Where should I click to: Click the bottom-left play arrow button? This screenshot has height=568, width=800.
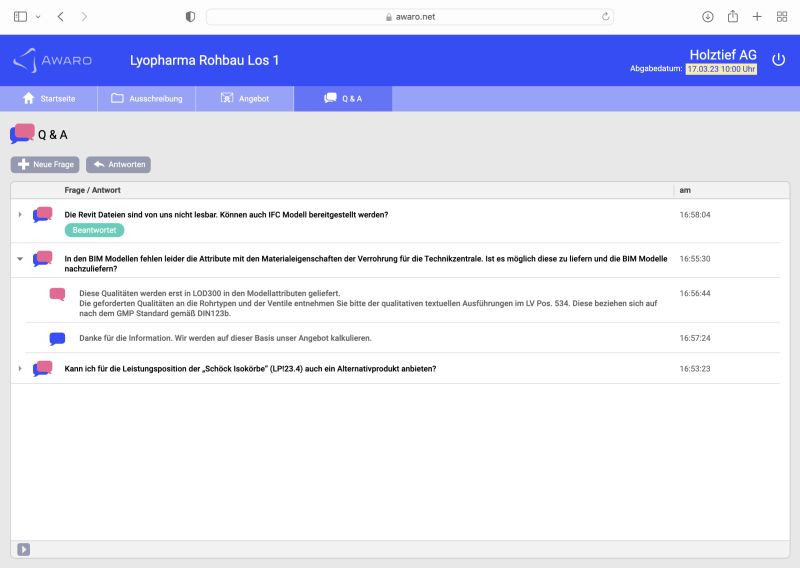tap(24, 549)
